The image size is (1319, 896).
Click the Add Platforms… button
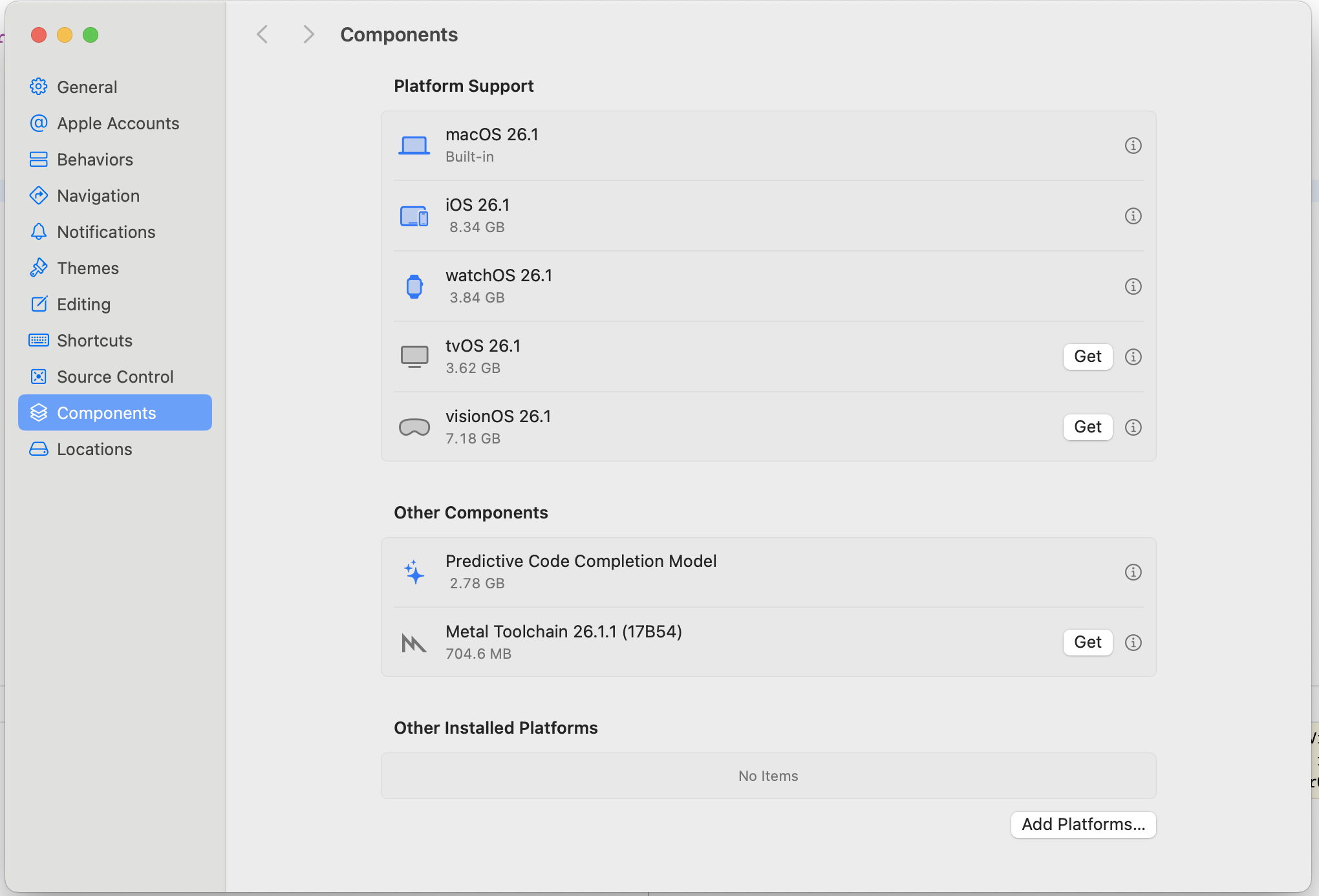tap(1083, 824)
